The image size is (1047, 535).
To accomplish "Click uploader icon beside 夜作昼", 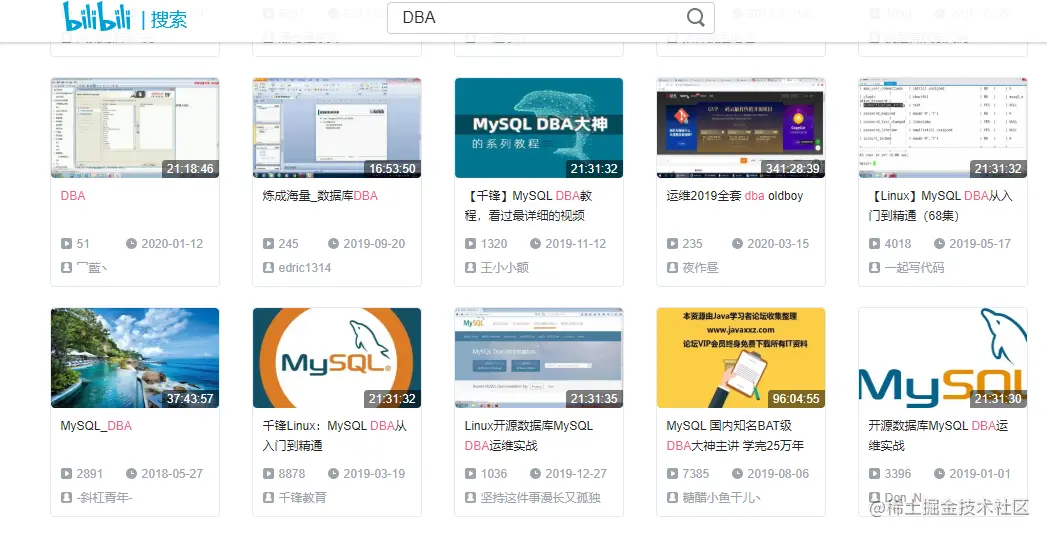I will click(672, 267).
